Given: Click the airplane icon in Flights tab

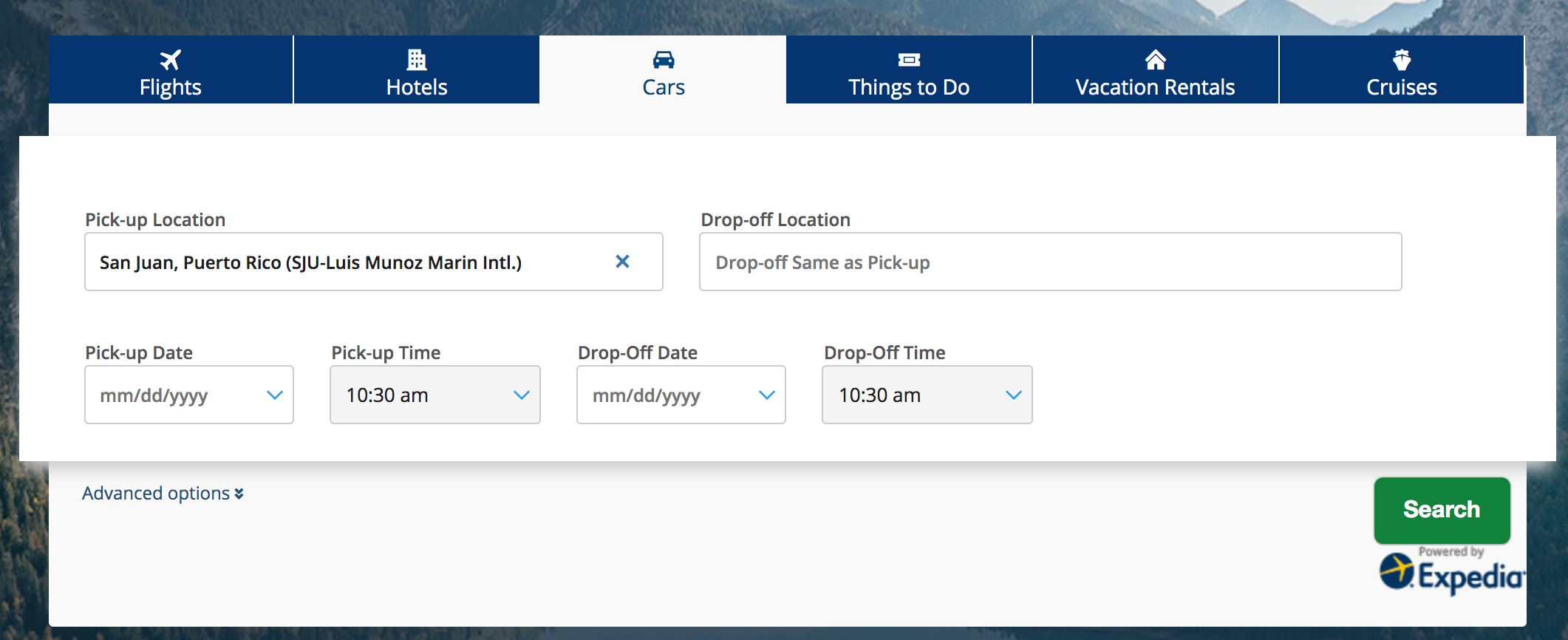Looking at the screenshot, I should pos(170,59).
